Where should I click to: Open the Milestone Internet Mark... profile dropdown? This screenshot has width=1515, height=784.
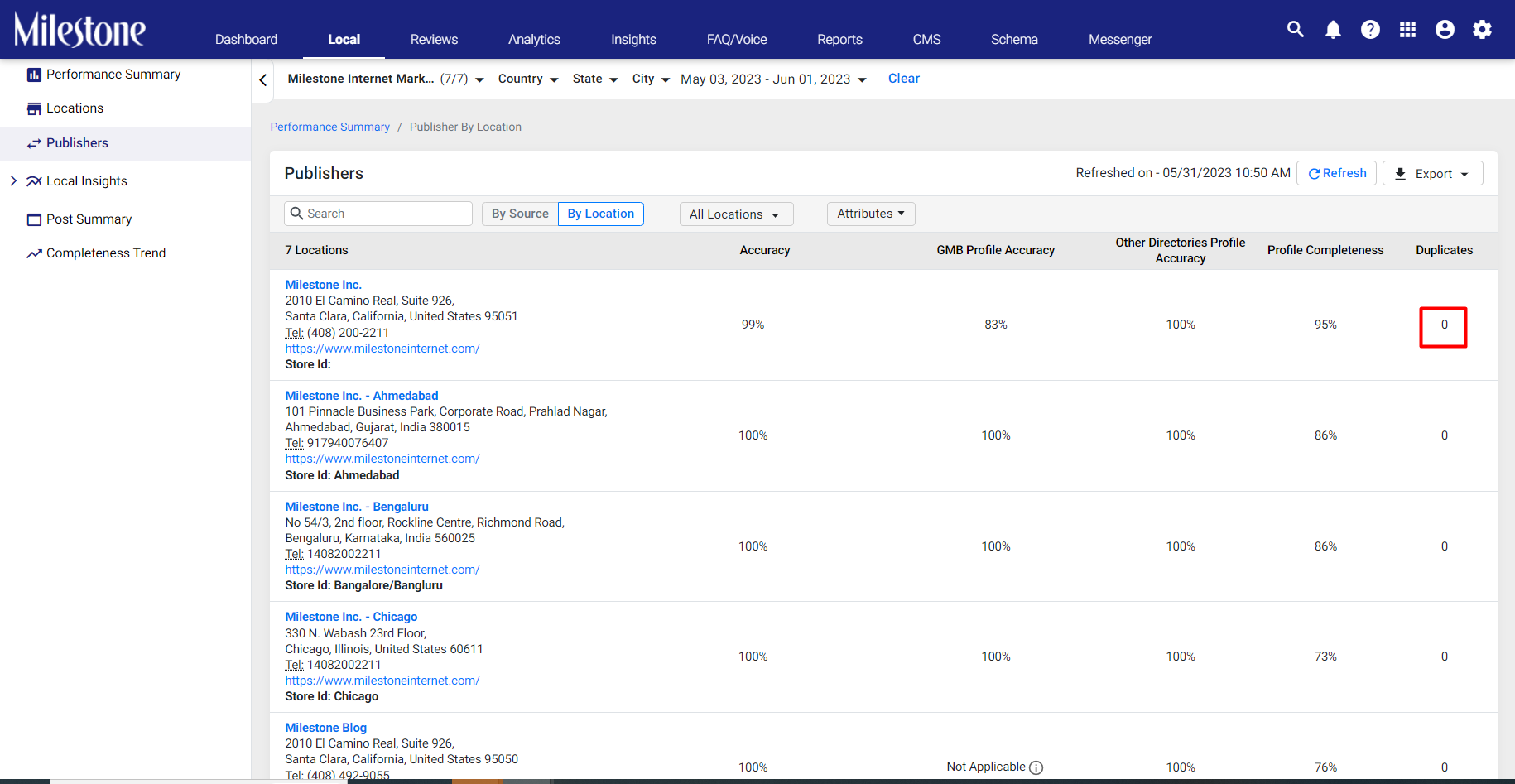pos(386,79)
